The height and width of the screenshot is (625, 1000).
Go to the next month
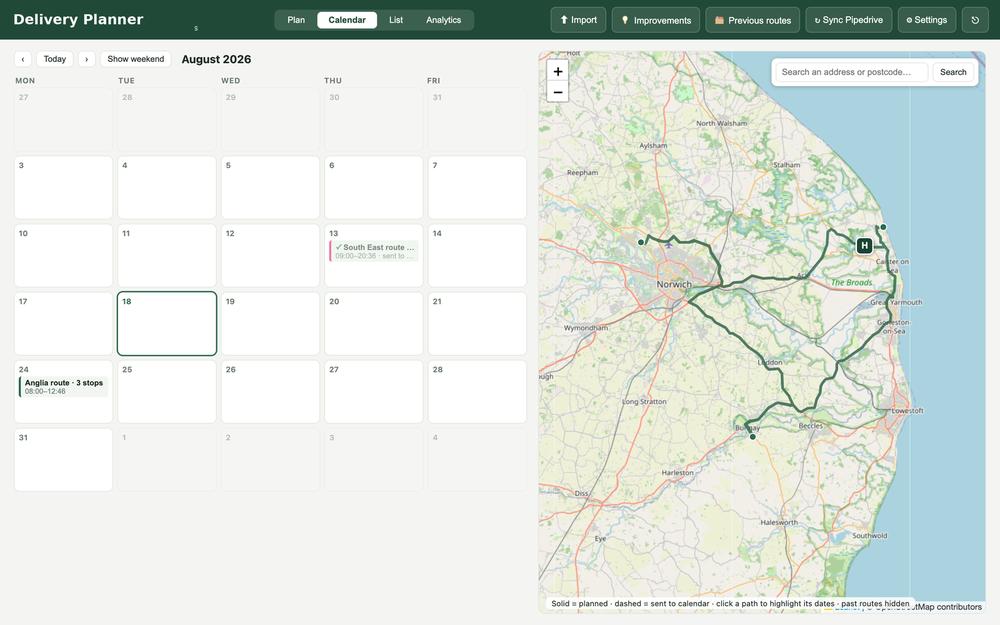coord(87,59)
